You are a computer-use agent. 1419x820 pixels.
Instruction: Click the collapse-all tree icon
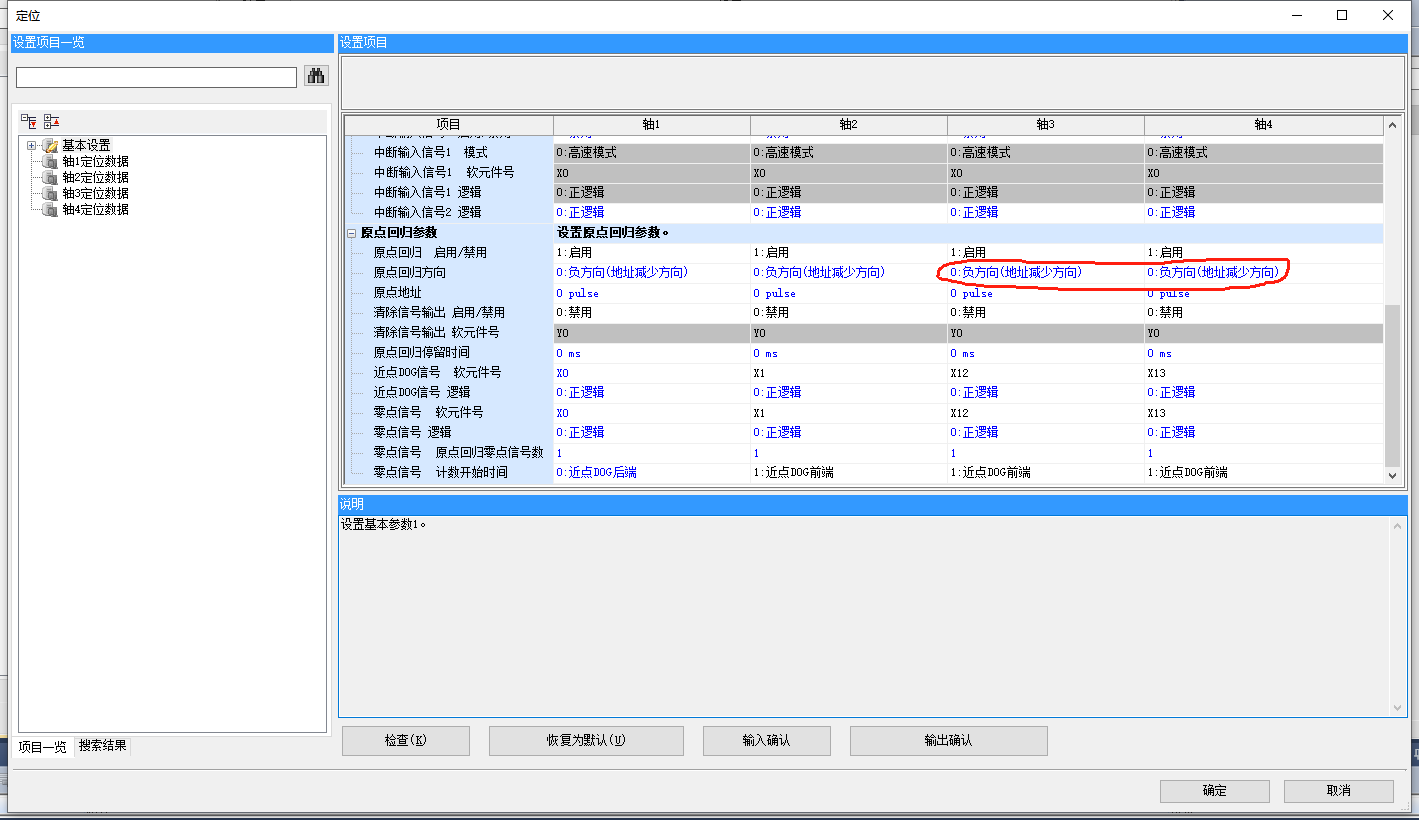click(x=51, y=121)
